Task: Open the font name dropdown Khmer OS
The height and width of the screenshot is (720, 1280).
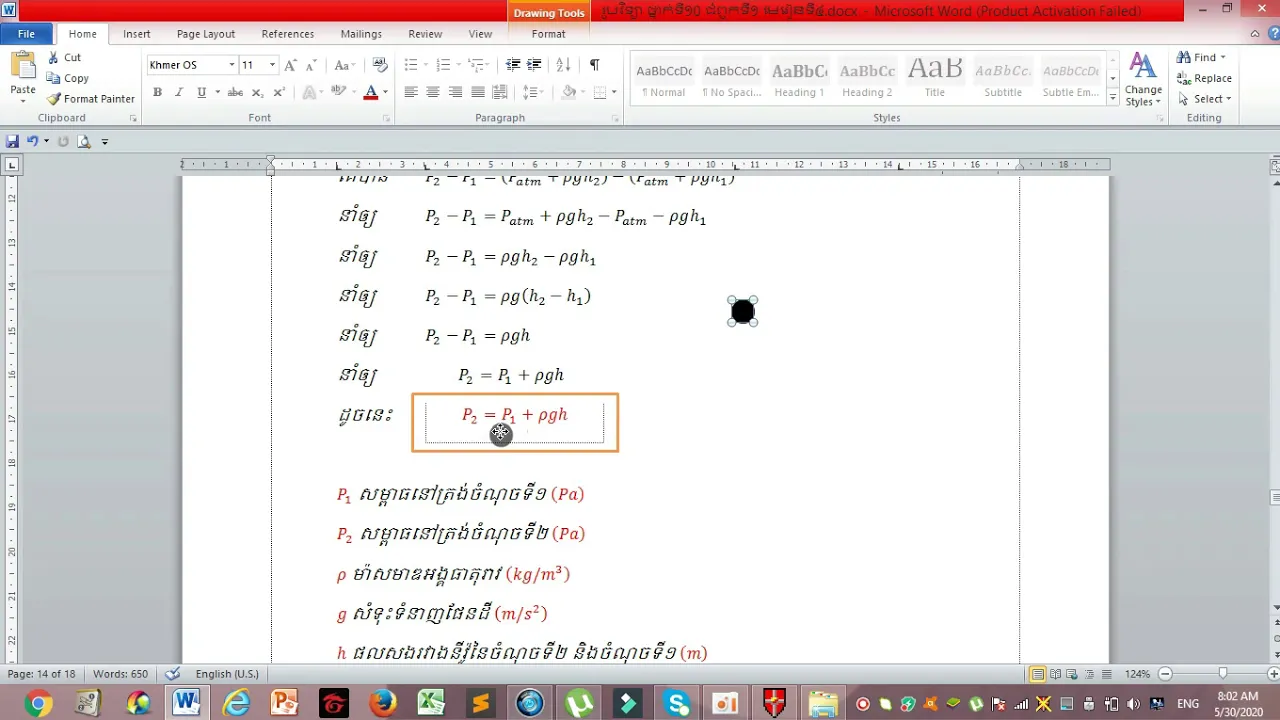Action: 231,65
